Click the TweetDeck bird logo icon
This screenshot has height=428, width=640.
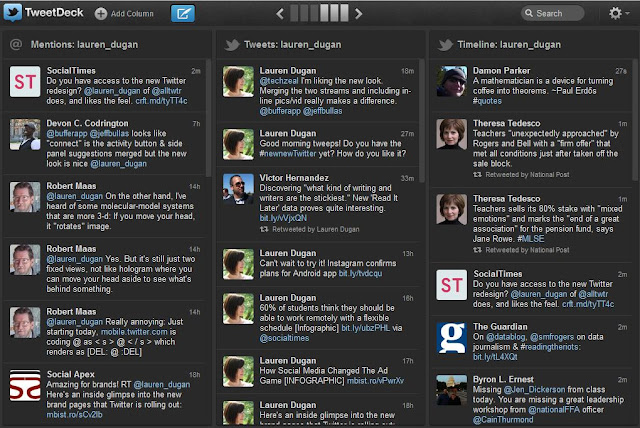(13, 13)
